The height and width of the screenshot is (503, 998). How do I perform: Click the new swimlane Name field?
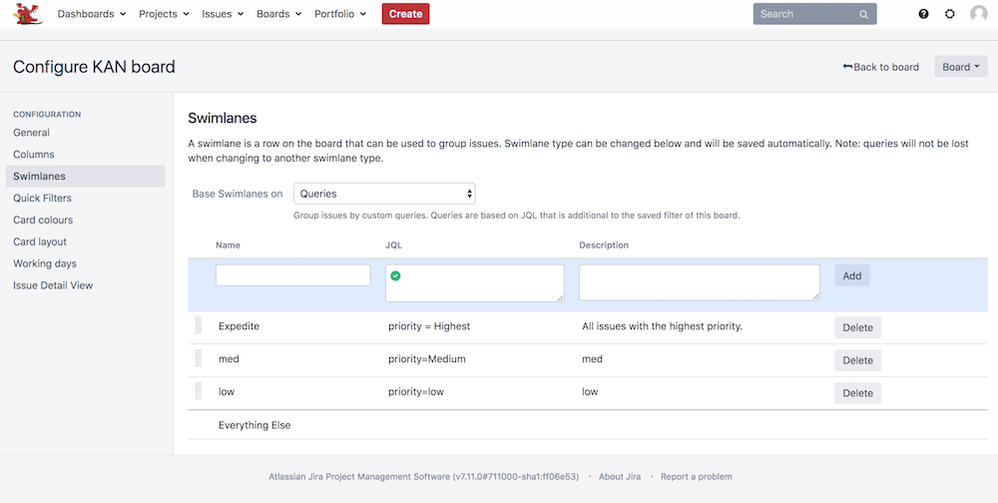tap(293, 275)
